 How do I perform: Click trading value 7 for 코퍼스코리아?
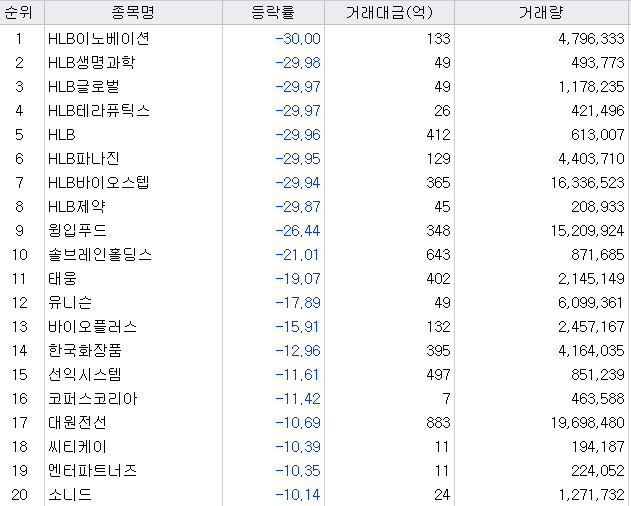pos(446,399)
